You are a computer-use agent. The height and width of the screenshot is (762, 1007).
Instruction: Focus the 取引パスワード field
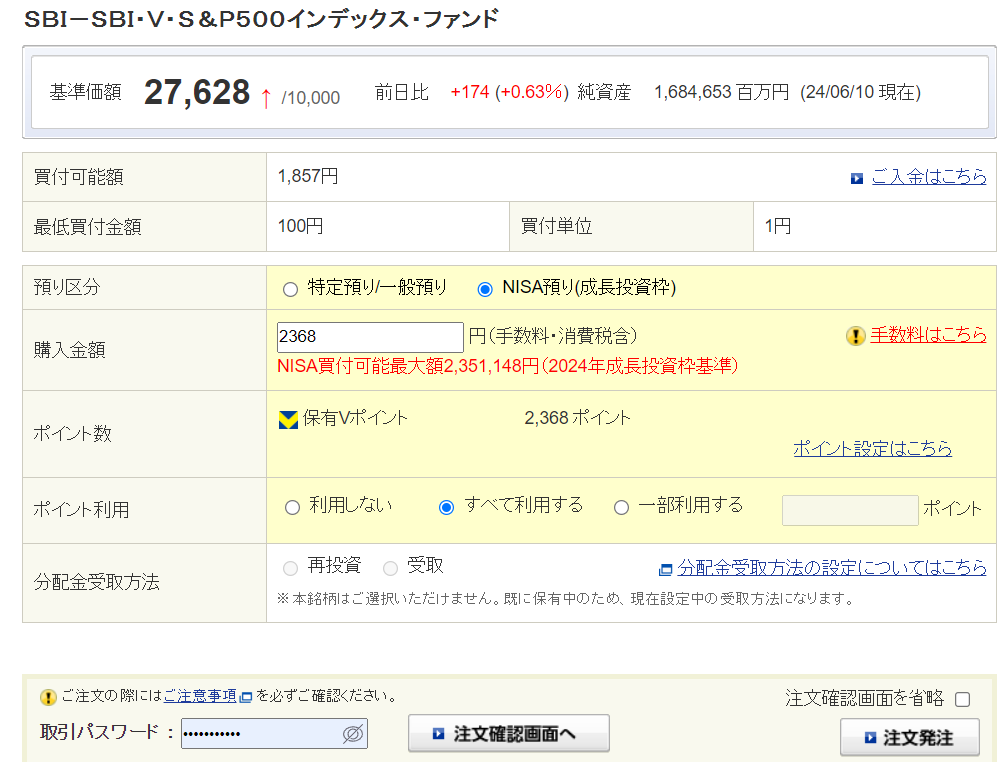tap(260, 734)
